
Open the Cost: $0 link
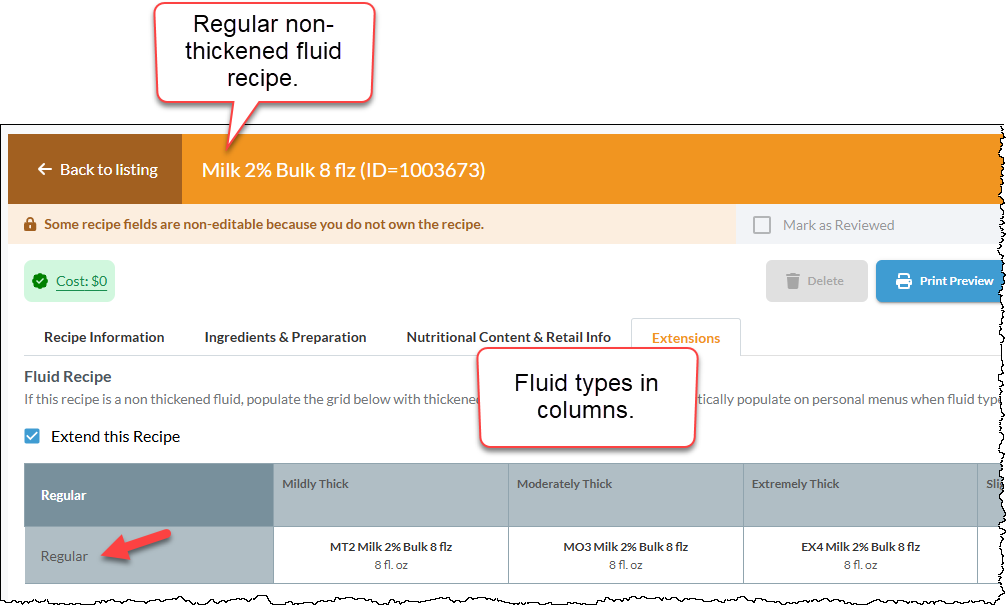[x=81, y=281]
